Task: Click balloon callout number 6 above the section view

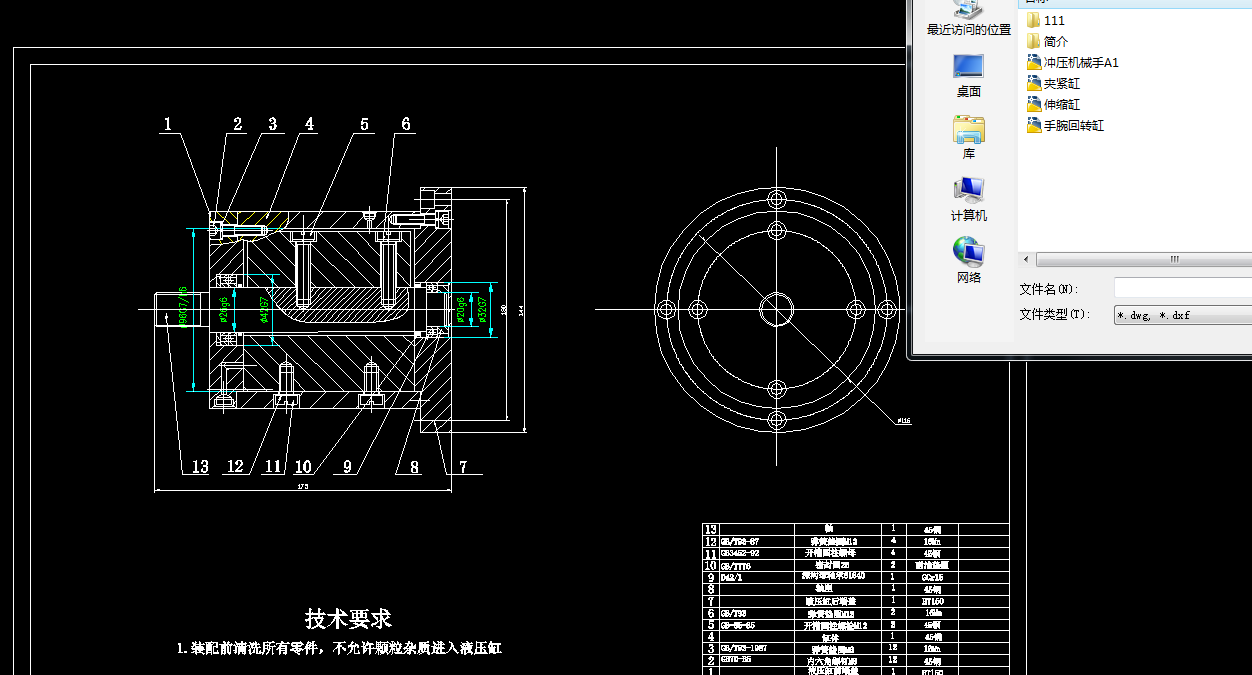Action: click(x=406, y=124)
